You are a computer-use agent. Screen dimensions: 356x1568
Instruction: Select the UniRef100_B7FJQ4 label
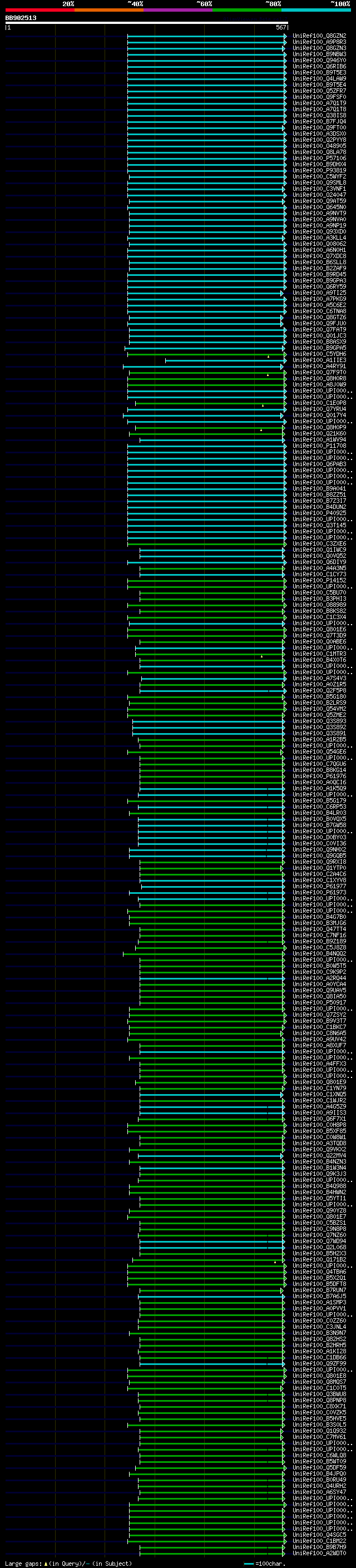[x=319, y=121]
